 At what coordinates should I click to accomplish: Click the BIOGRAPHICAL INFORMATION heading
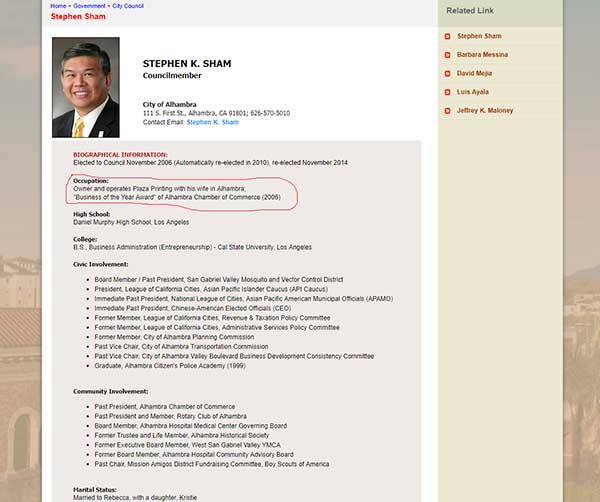pyautogui.click(x=120, y=155)
